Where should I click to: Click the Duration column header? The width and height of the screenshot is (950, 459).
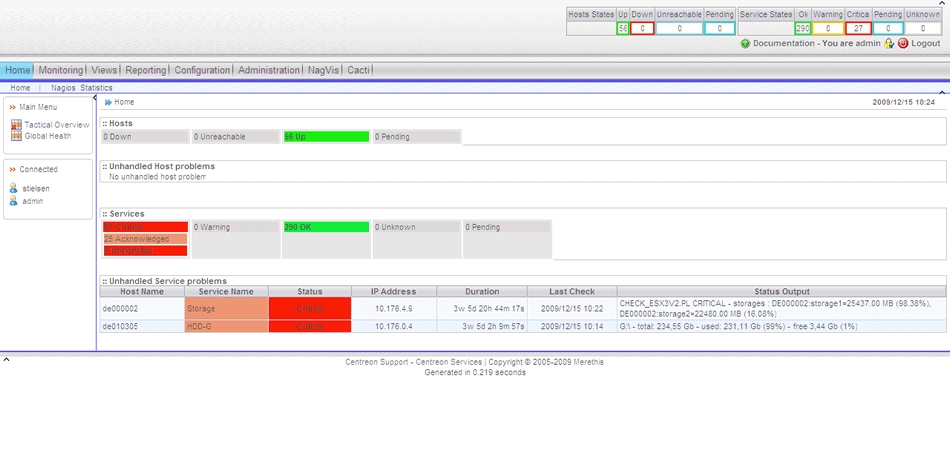[482, 292]
